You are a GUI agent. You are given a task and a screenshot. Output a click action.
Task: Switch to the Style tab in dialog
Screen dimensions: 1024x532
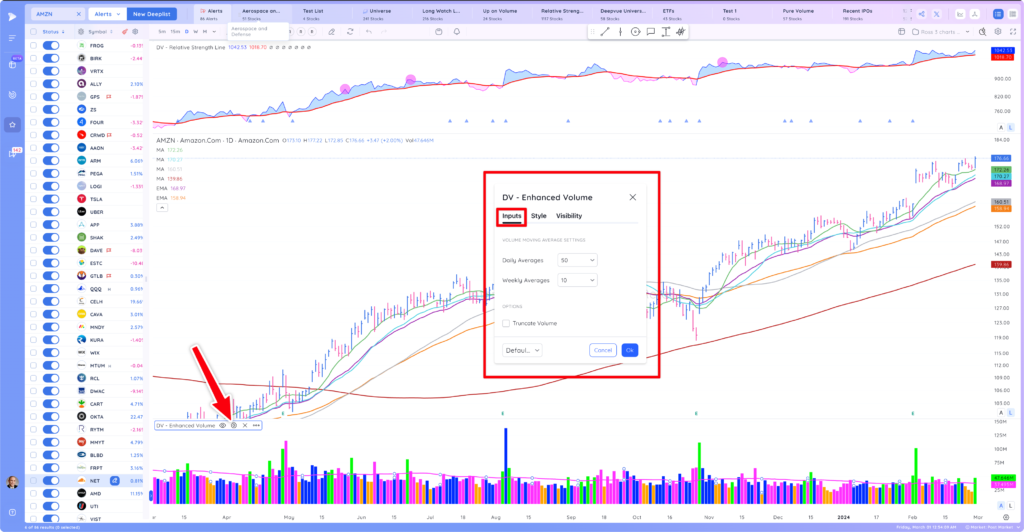pyautogui.click(x=539, y=216)
